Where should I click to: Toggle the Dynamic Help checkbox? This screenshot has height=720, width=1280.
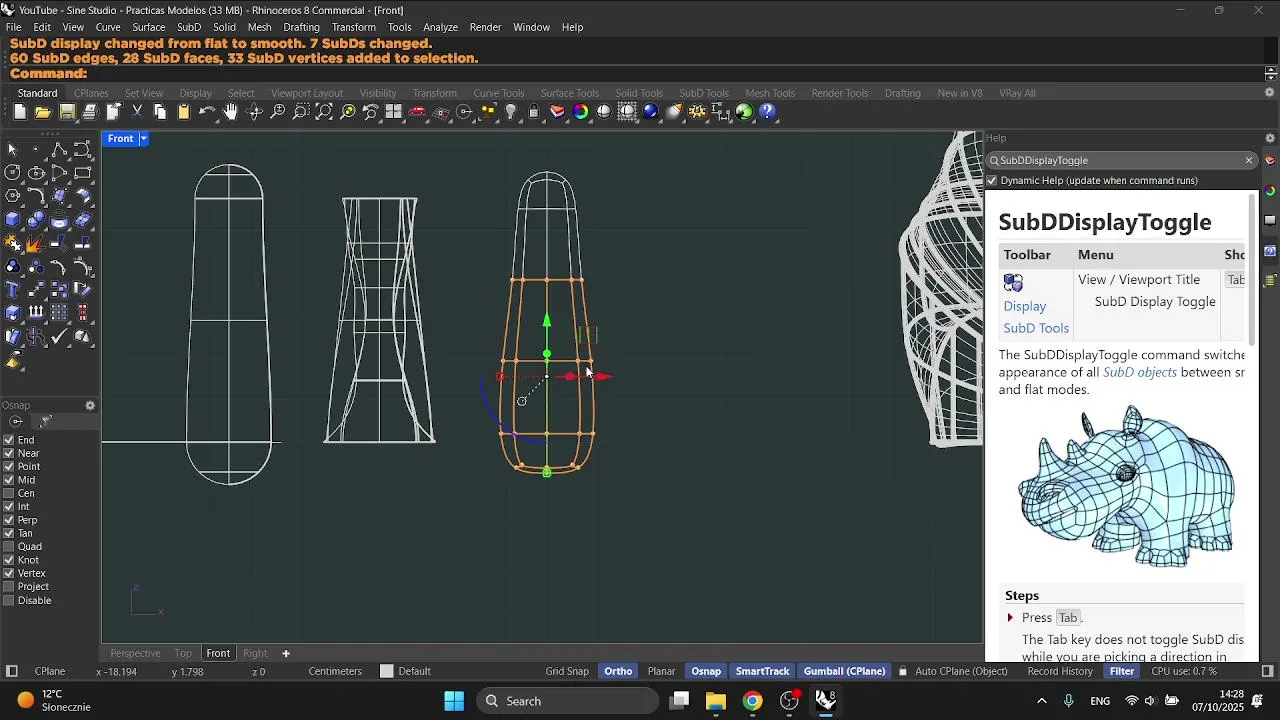point(992,181)
